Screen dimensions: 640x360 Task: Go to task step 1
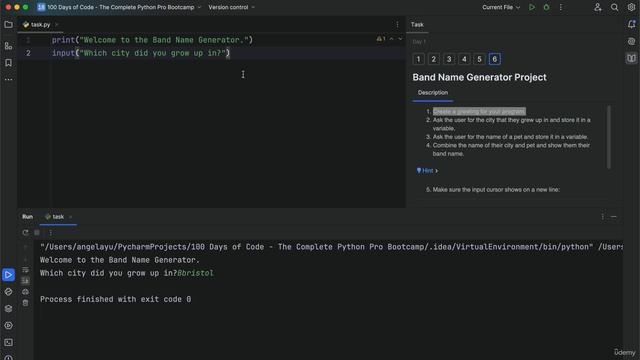pos(418,59)
